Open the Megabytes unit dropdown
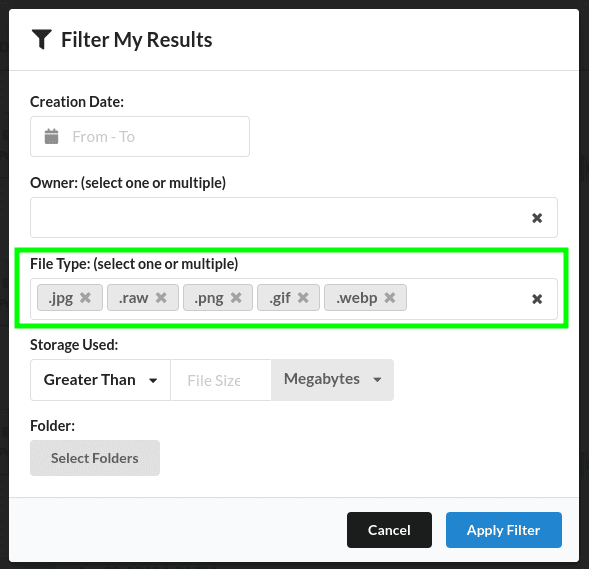The height and width of the screenshot is (569, 589). click(332, 379)
